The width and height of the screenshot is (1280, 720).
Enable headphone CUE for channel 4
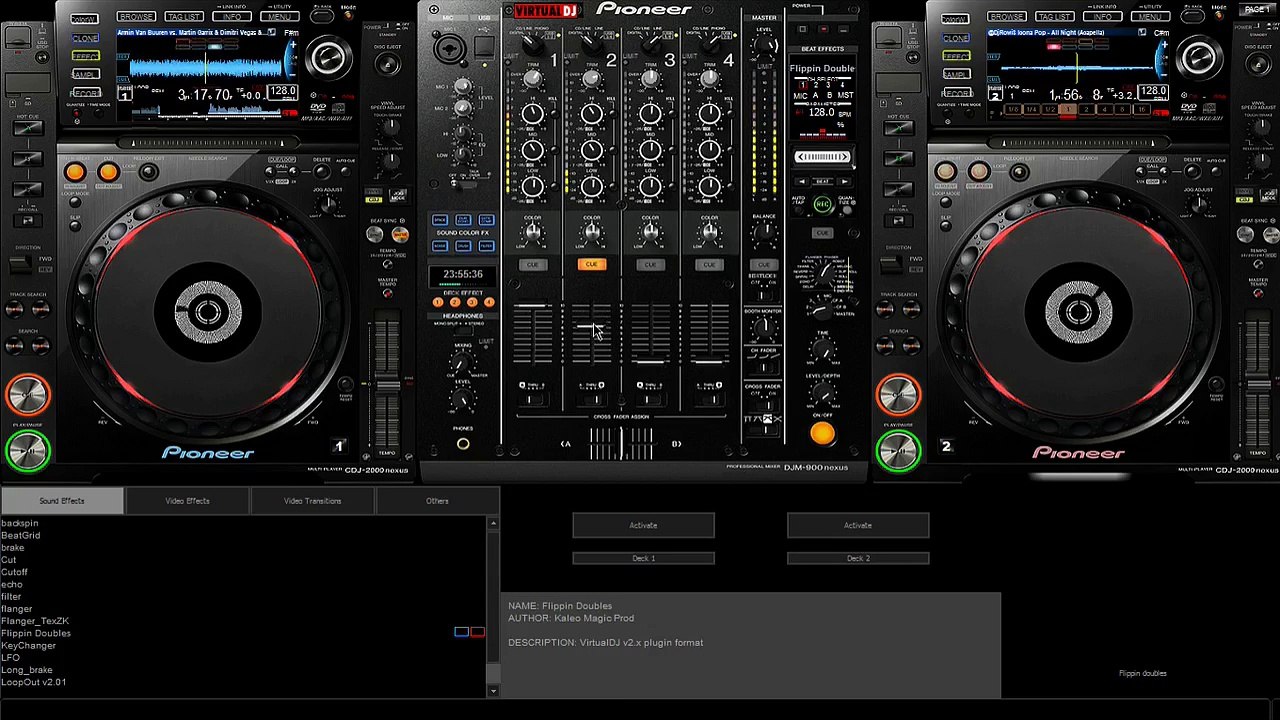709,265
